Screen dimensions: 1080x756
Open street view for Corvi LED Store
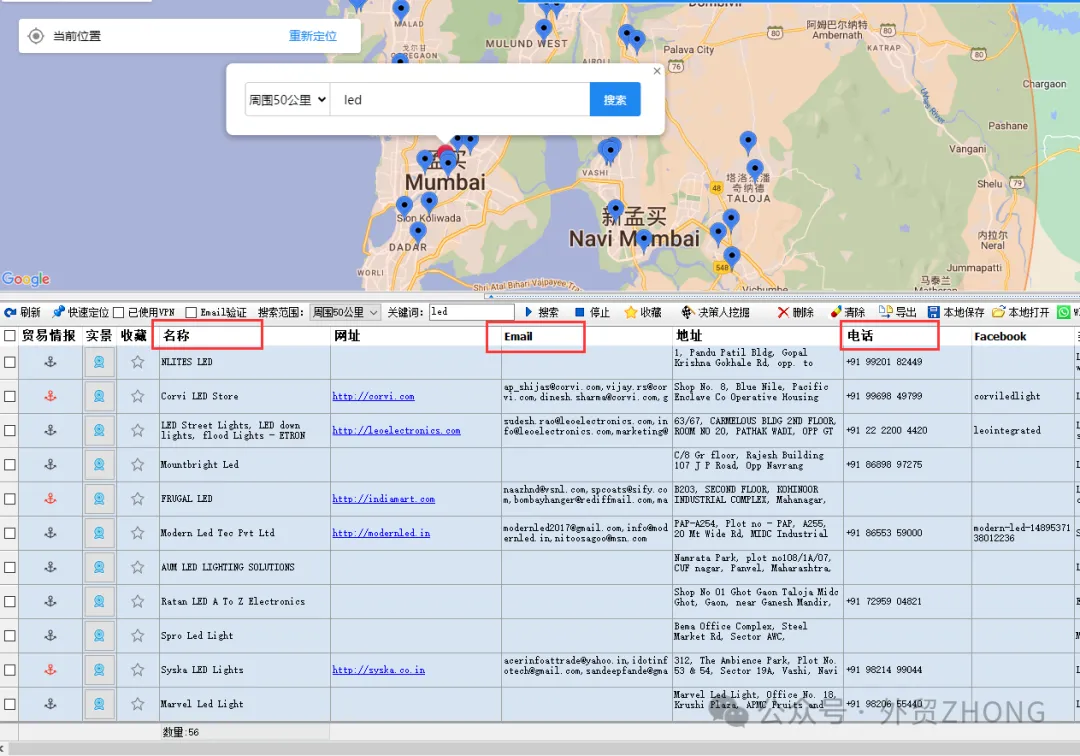tap(99, 396)
